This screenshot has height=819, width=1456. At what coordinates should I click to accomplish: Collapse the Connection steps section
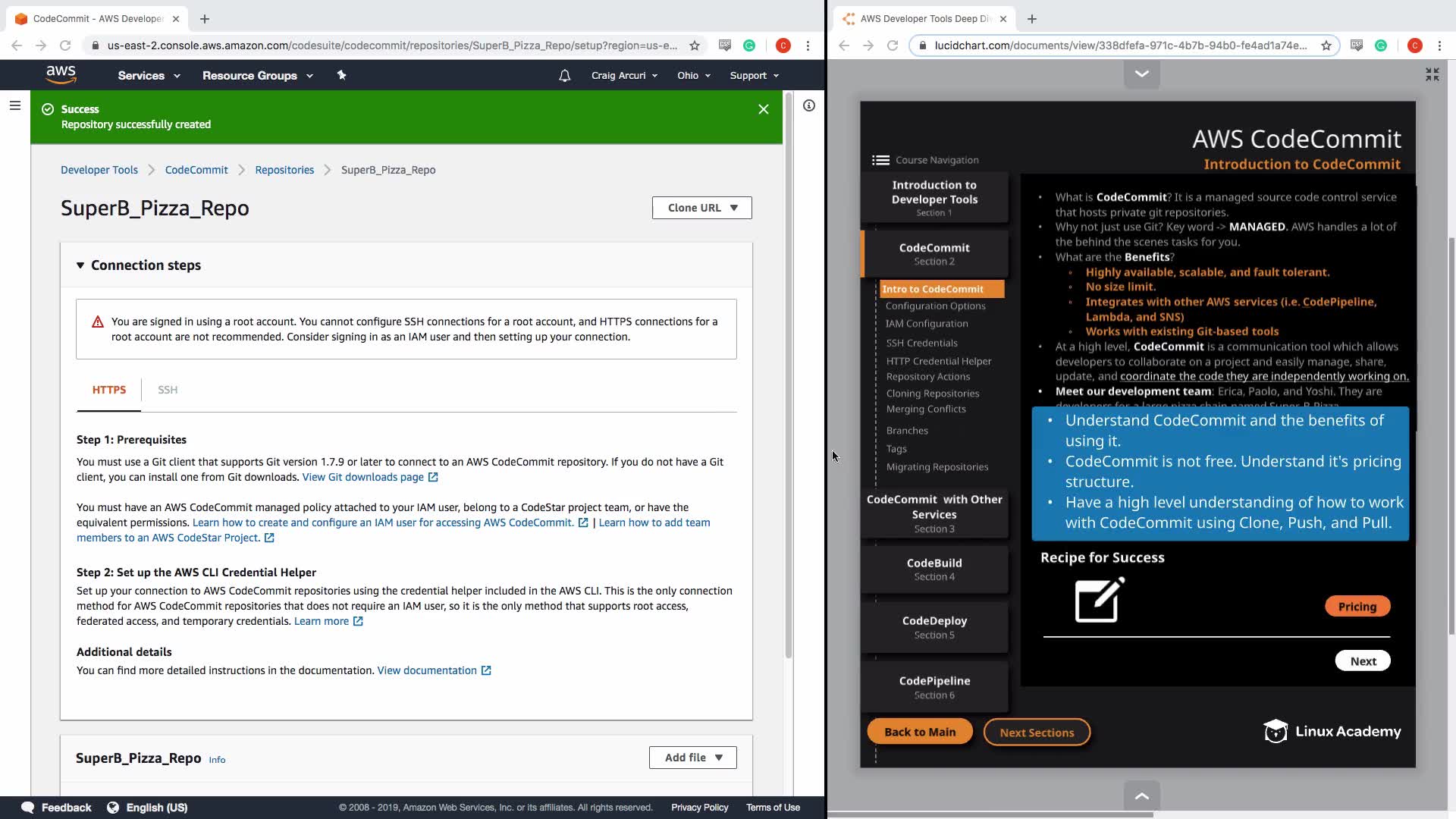coord(80,265)
